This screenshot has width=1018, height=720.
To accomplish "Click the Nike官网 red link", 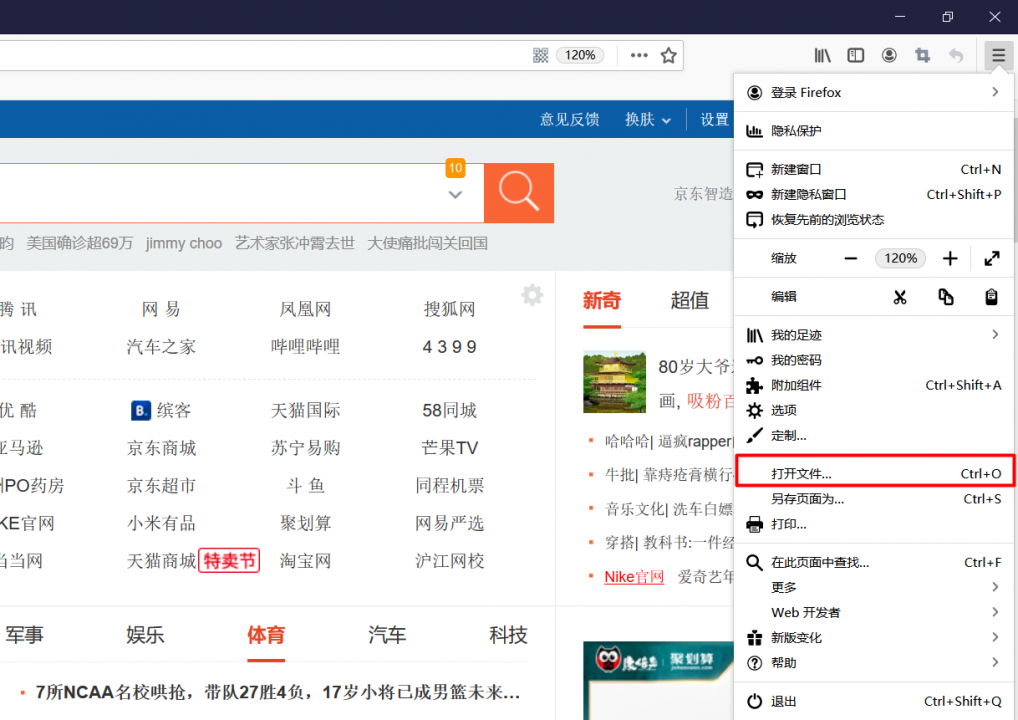I will click(634, 577).
